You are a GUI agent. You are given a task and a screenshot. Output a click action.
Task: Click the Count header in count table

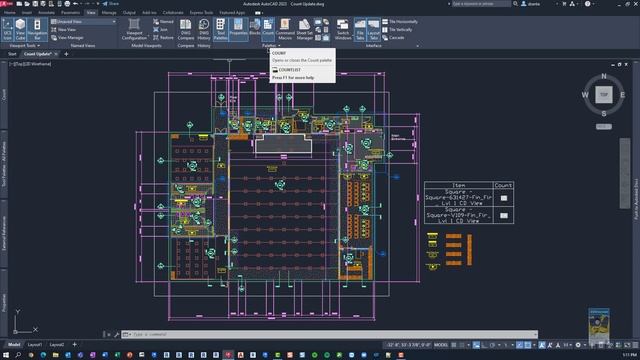tap(503, 185)
